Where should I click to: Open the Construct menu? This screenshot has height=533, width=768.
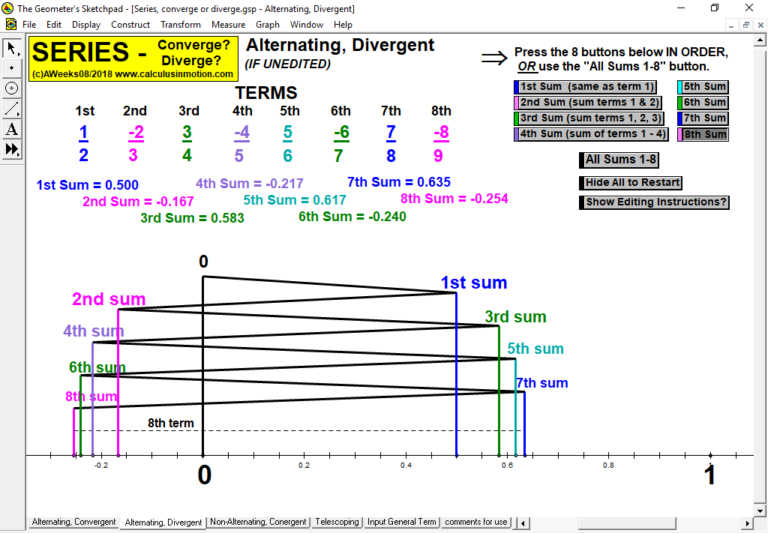coord(131,24)
